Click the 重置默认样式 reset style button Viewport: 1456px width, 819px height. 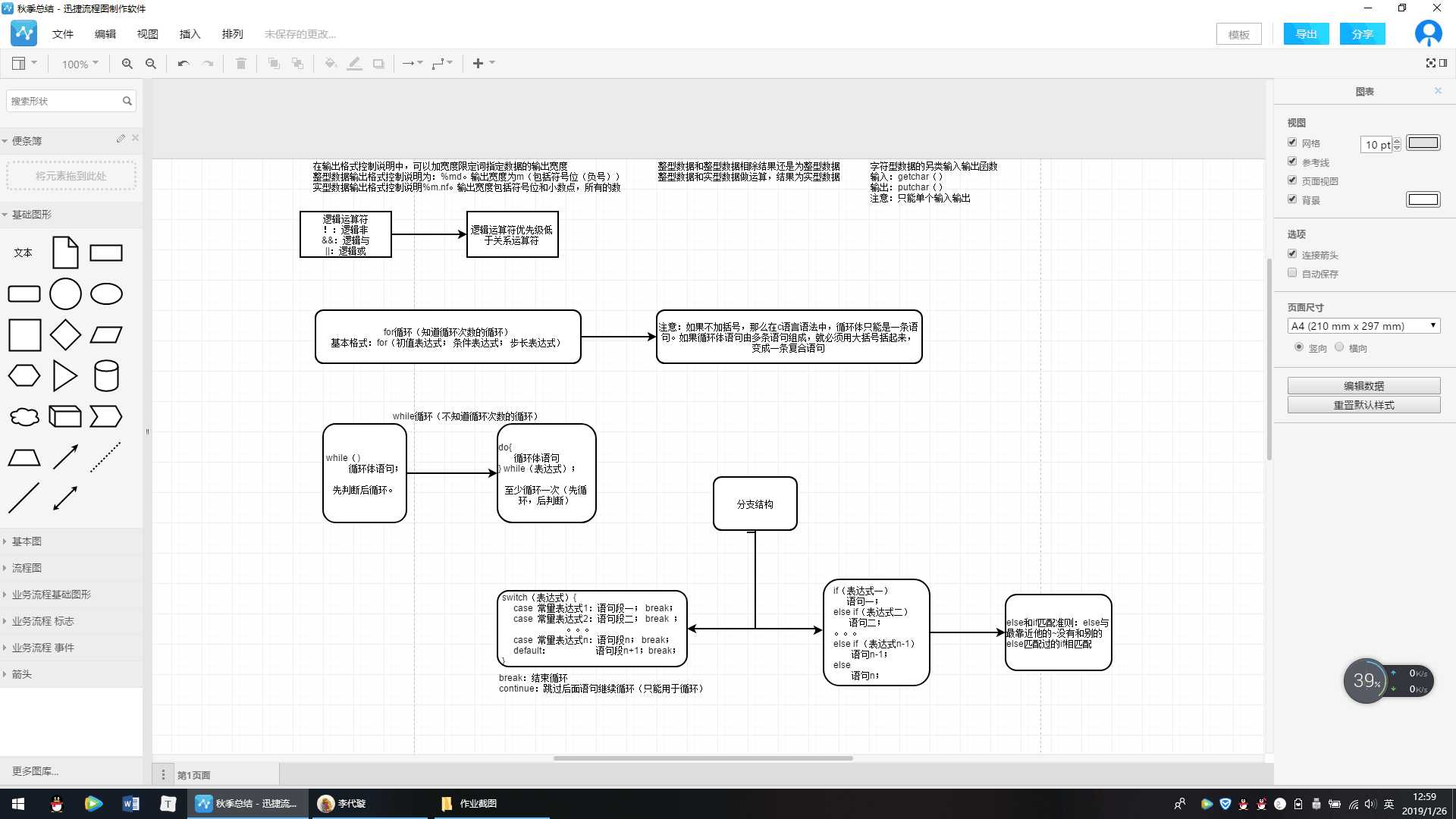[x=1363, y=405]
